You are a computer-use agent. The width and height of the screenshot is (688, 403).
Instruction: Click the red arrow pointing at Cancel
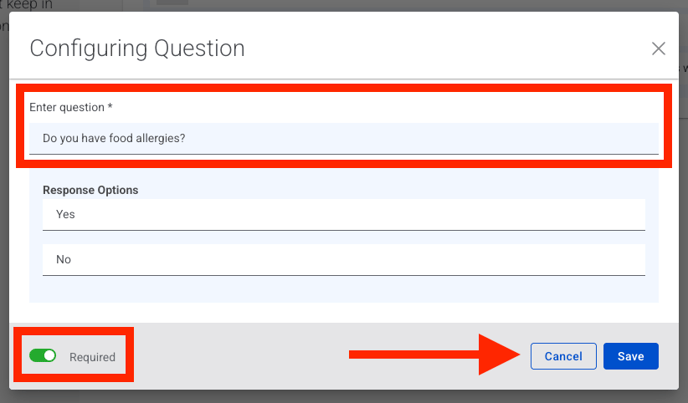[430, 354]
